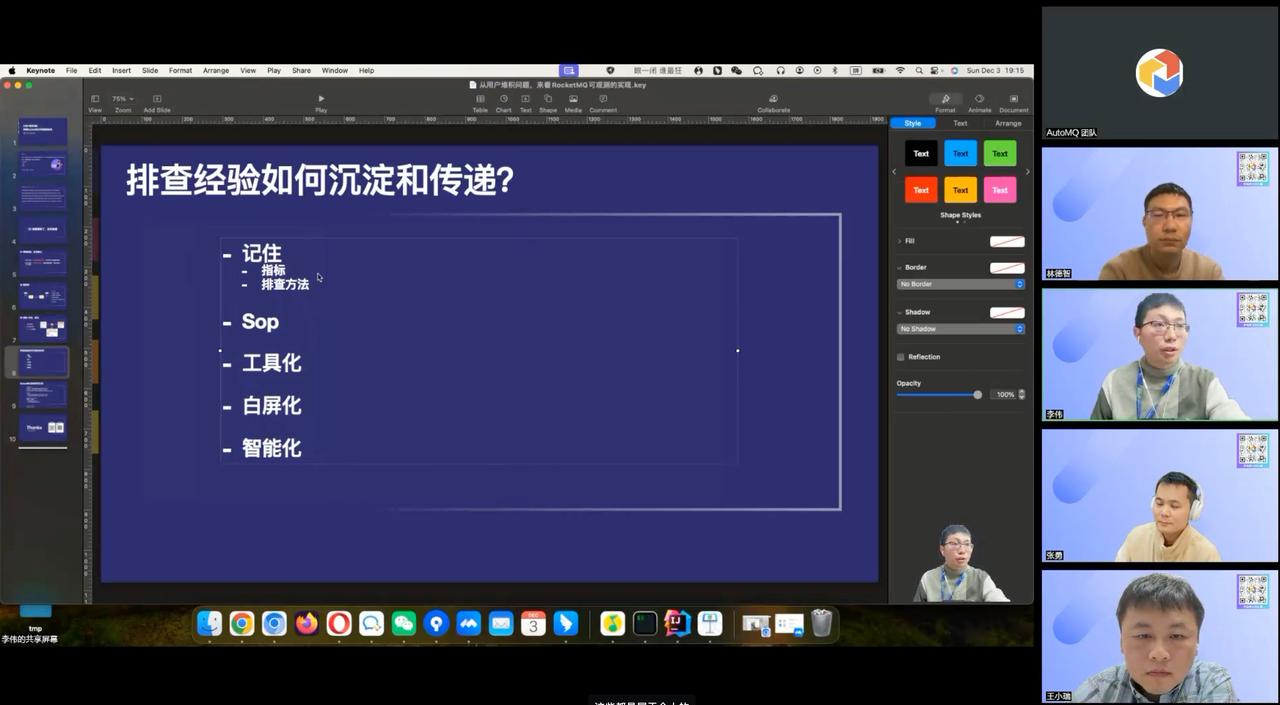Click the Play slideshow button in toolbar
Image resolution: width=1280 pixels, height=705 pixels.
tap(321, 99)
